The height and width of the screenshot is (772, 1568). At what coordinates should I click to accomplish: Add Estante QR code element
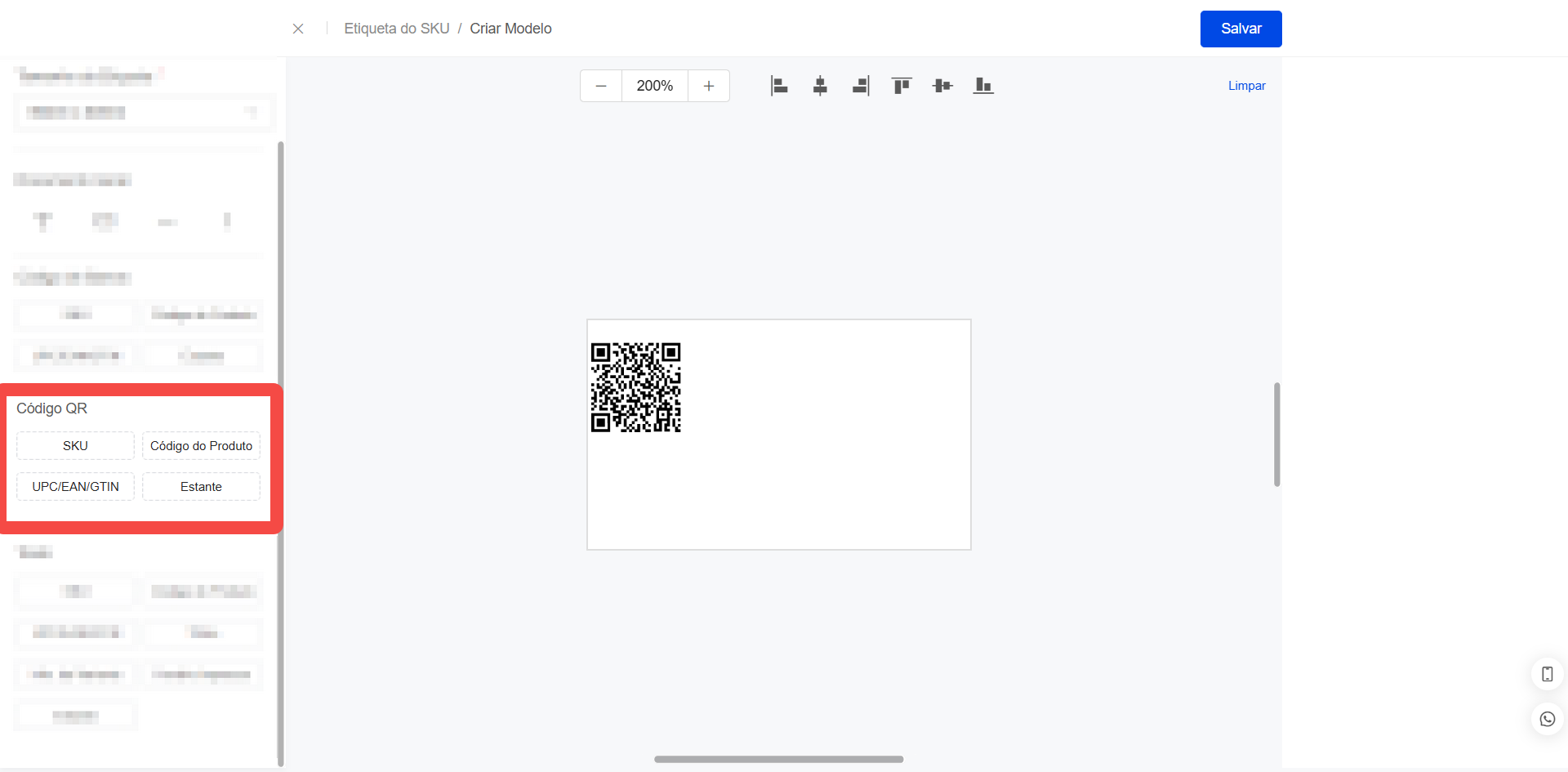[201, 486]
